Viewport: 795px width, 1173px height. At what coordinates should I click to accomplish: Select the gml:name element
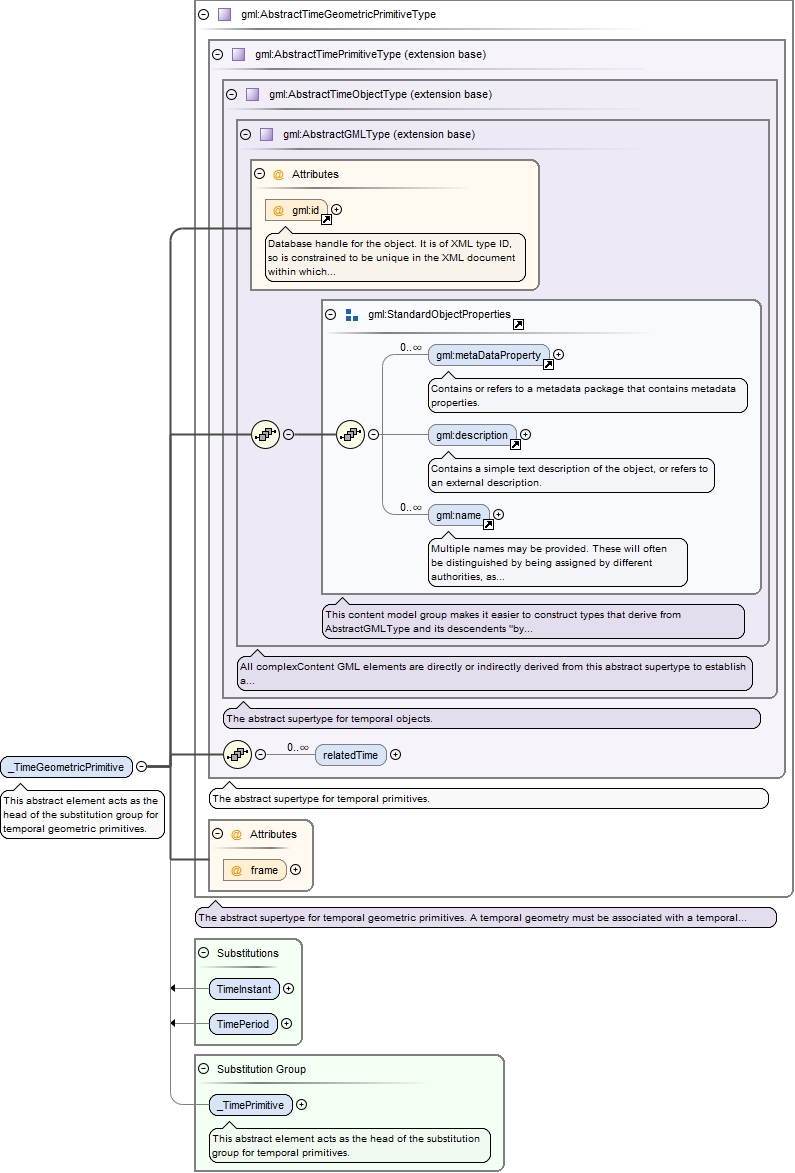coord(459,515)
